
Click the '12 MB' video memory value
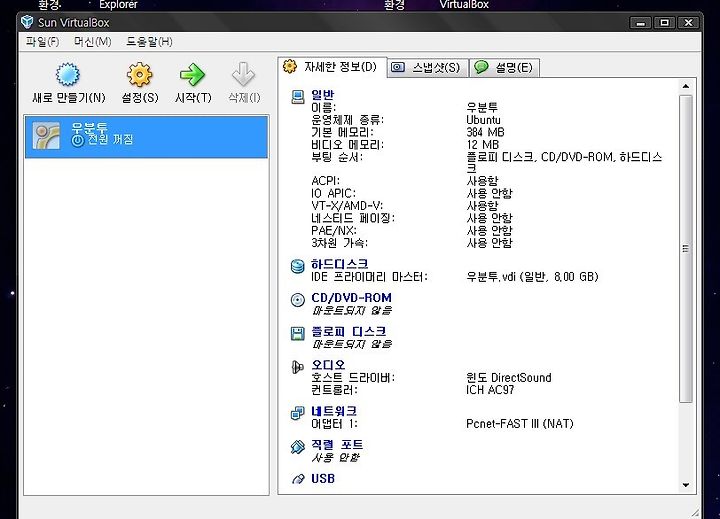pos(483,145)
